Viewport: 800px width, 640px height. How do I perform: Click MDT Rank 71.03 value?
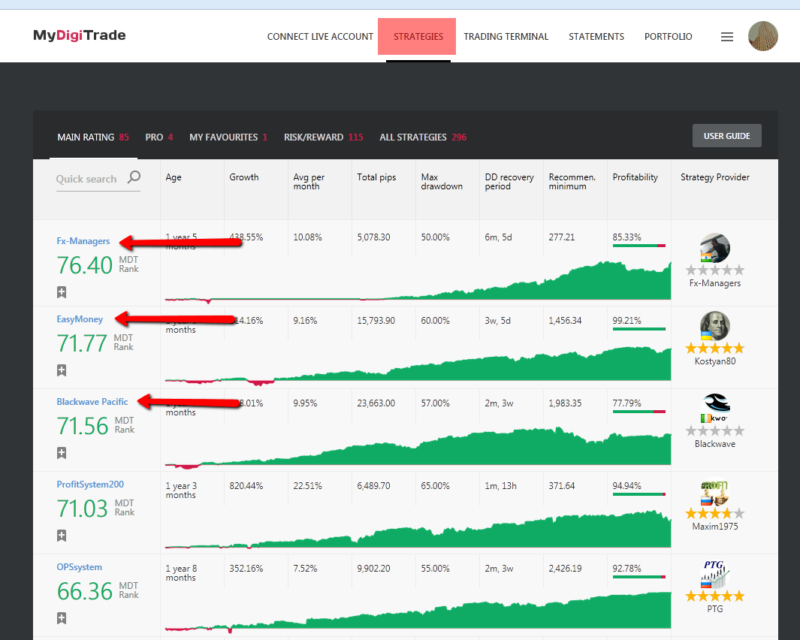[x=82, y=509]
